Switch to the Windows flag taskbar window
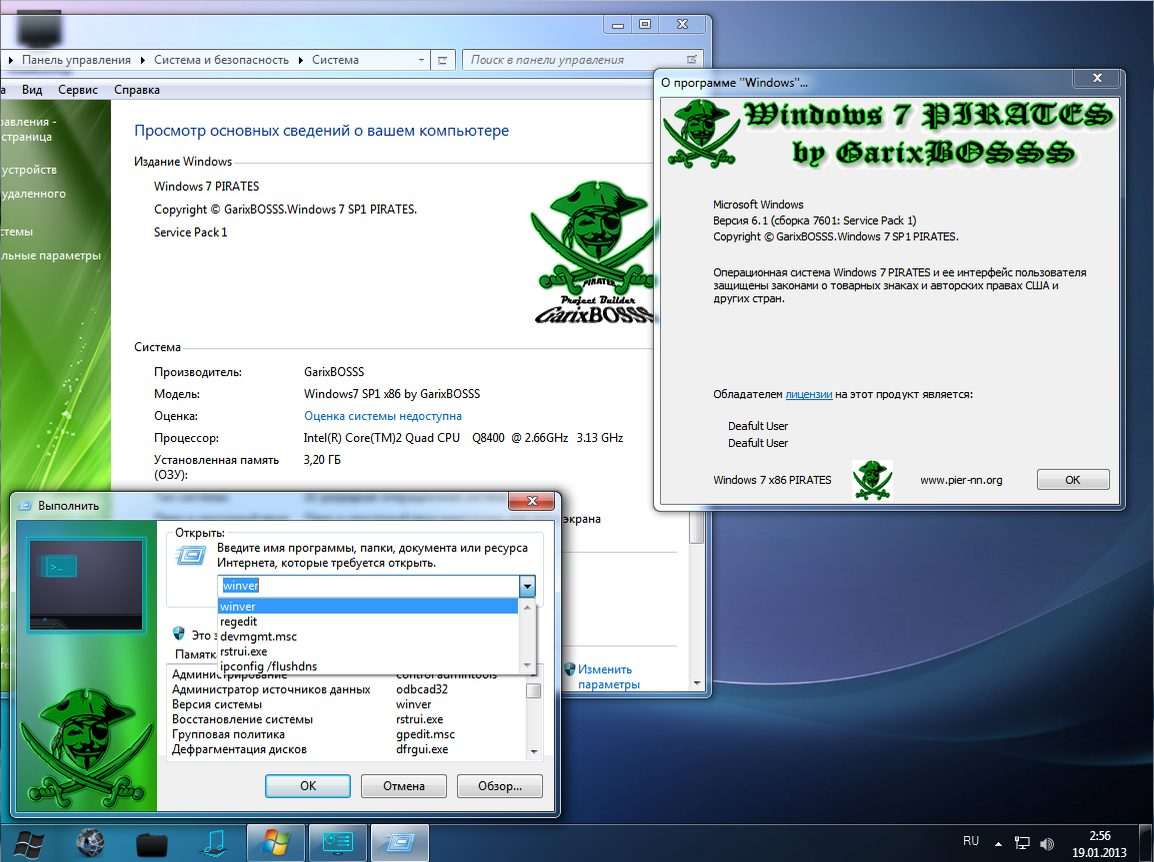 coord(276,843)
